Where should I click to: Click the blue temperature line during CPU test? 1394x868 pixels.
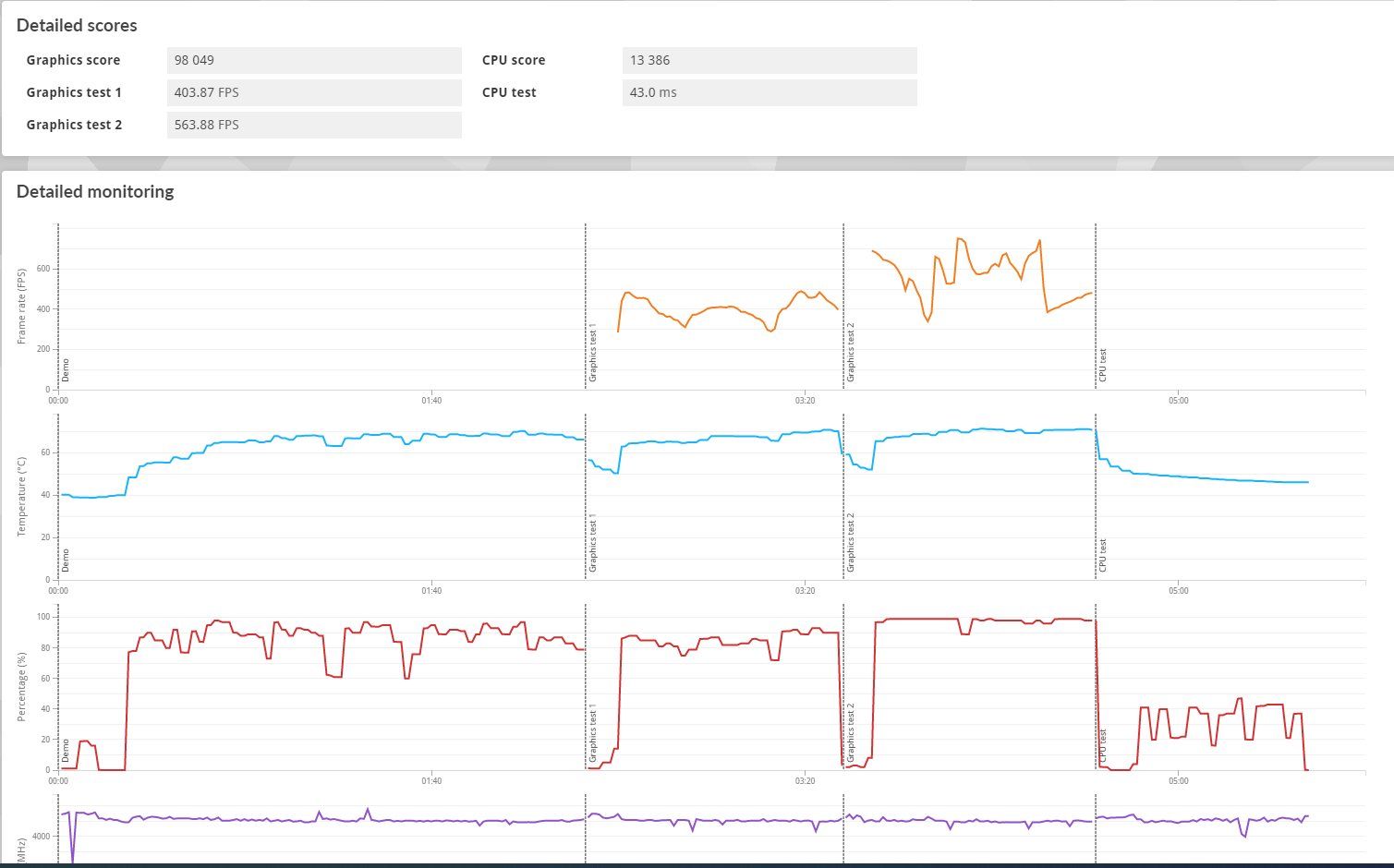[1201, 478]
